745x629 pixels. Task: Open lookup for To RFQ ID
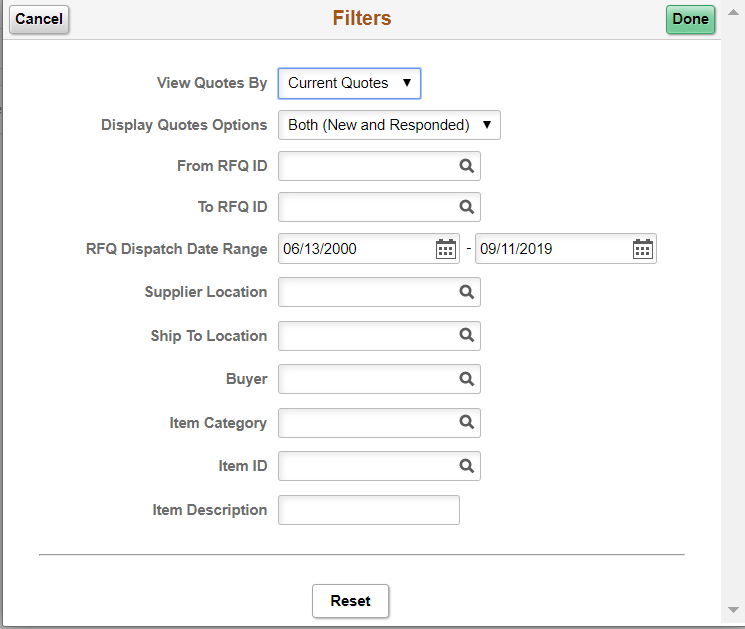[467, 207]
